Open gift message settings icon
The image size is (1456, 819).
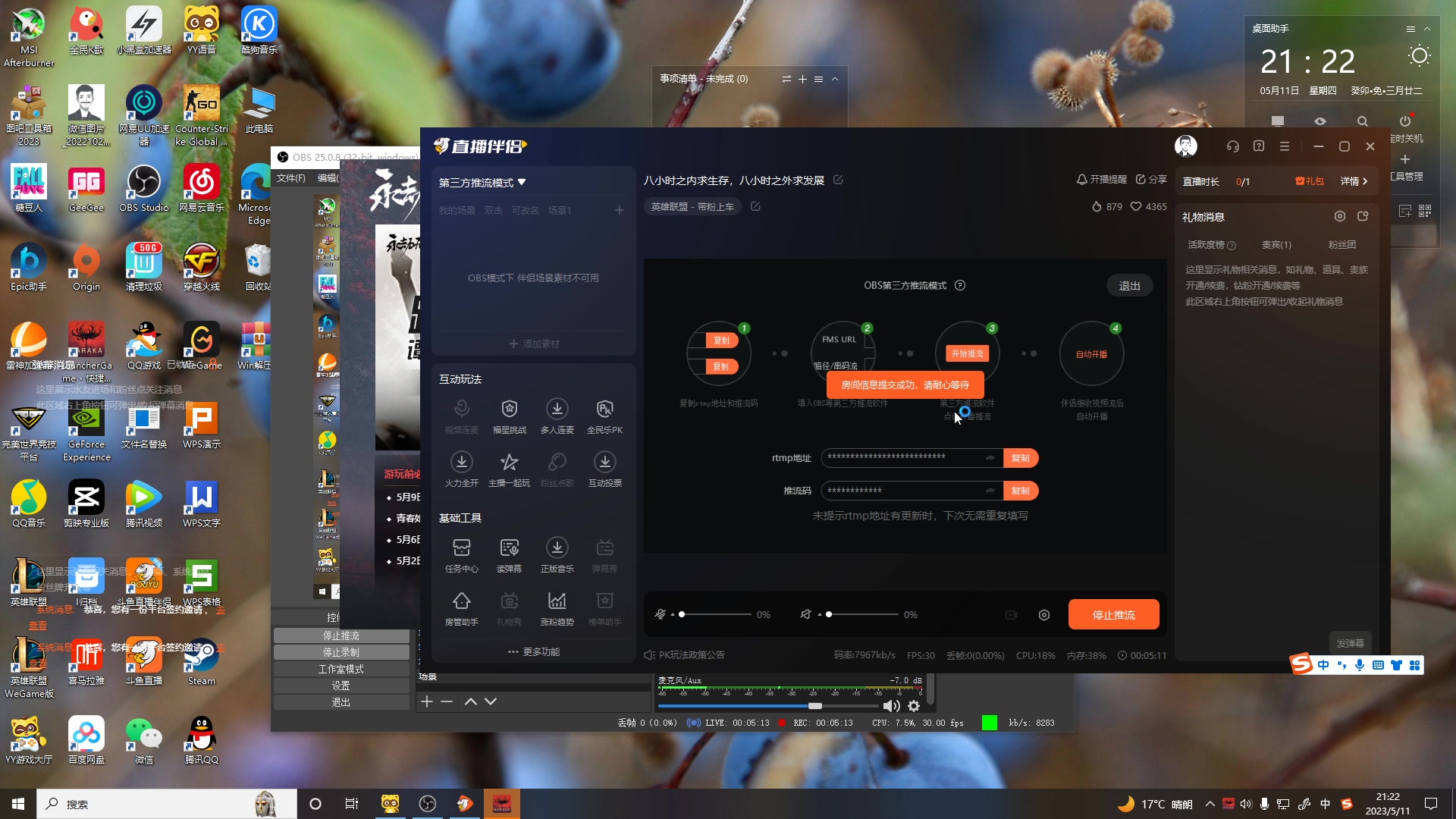tap(1340, 216)
